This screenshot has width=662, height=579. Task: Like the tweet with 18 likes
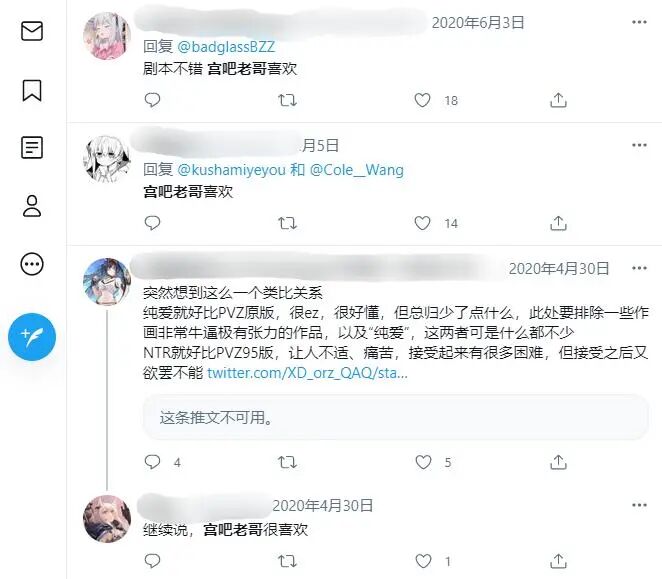pos(422,100)
